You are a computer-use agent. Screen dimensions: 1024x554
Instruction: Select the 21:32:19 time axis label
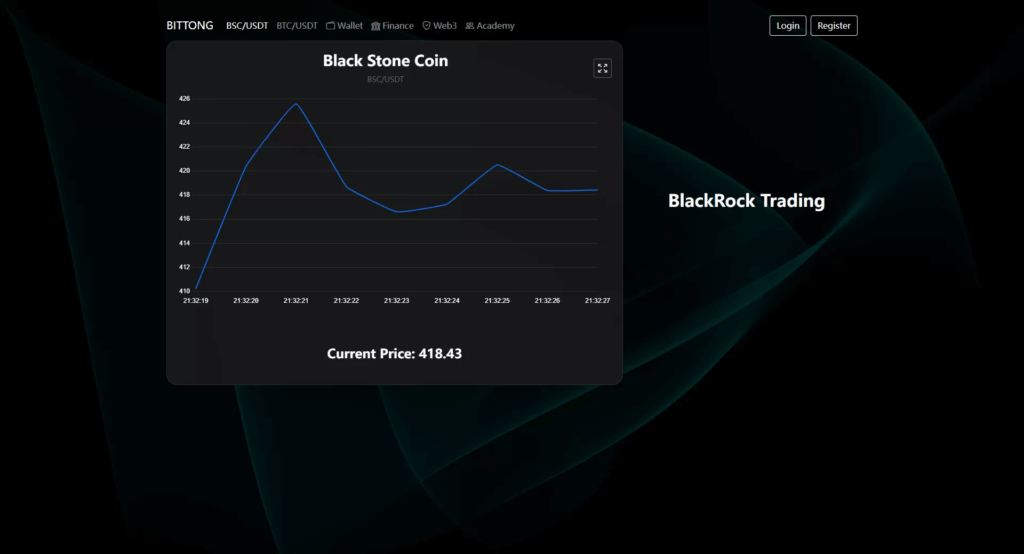tap(196, 300)
